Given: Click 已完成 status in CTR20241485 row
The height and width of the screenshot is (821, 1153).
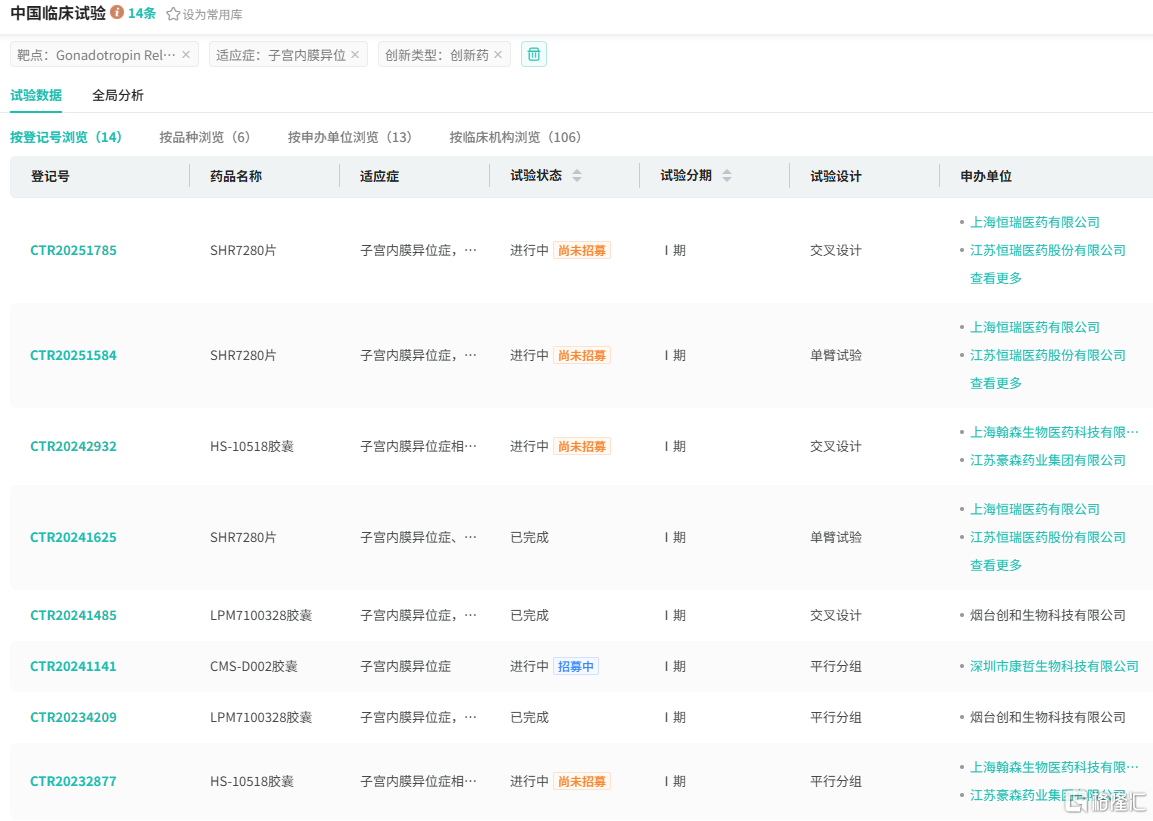Looking at the screenshot, I should coord(529,616).
